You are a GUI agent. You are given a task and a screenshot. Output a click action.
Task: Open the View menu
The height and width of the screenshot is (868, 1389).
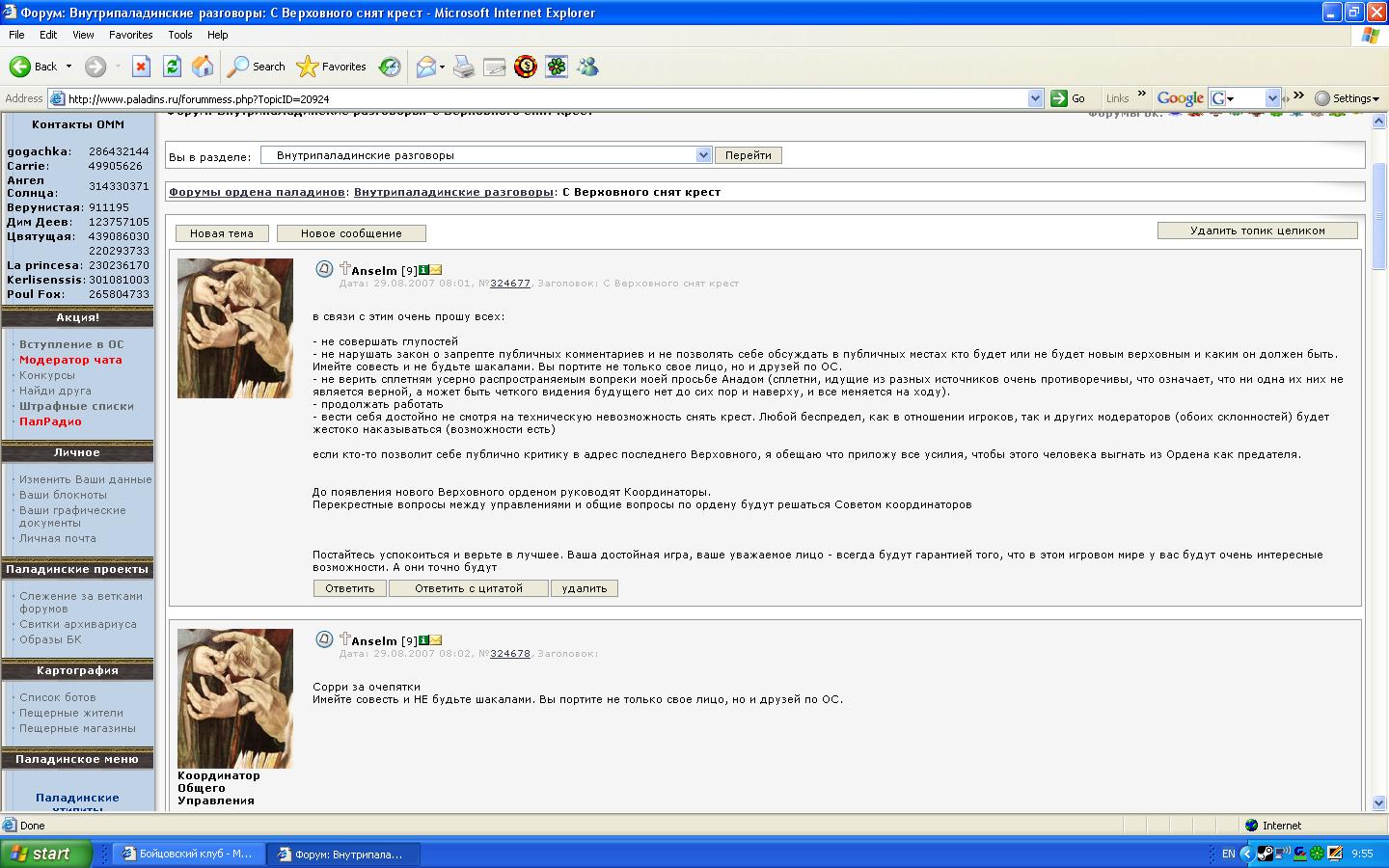pyautogui.click(x=83, y=35)
